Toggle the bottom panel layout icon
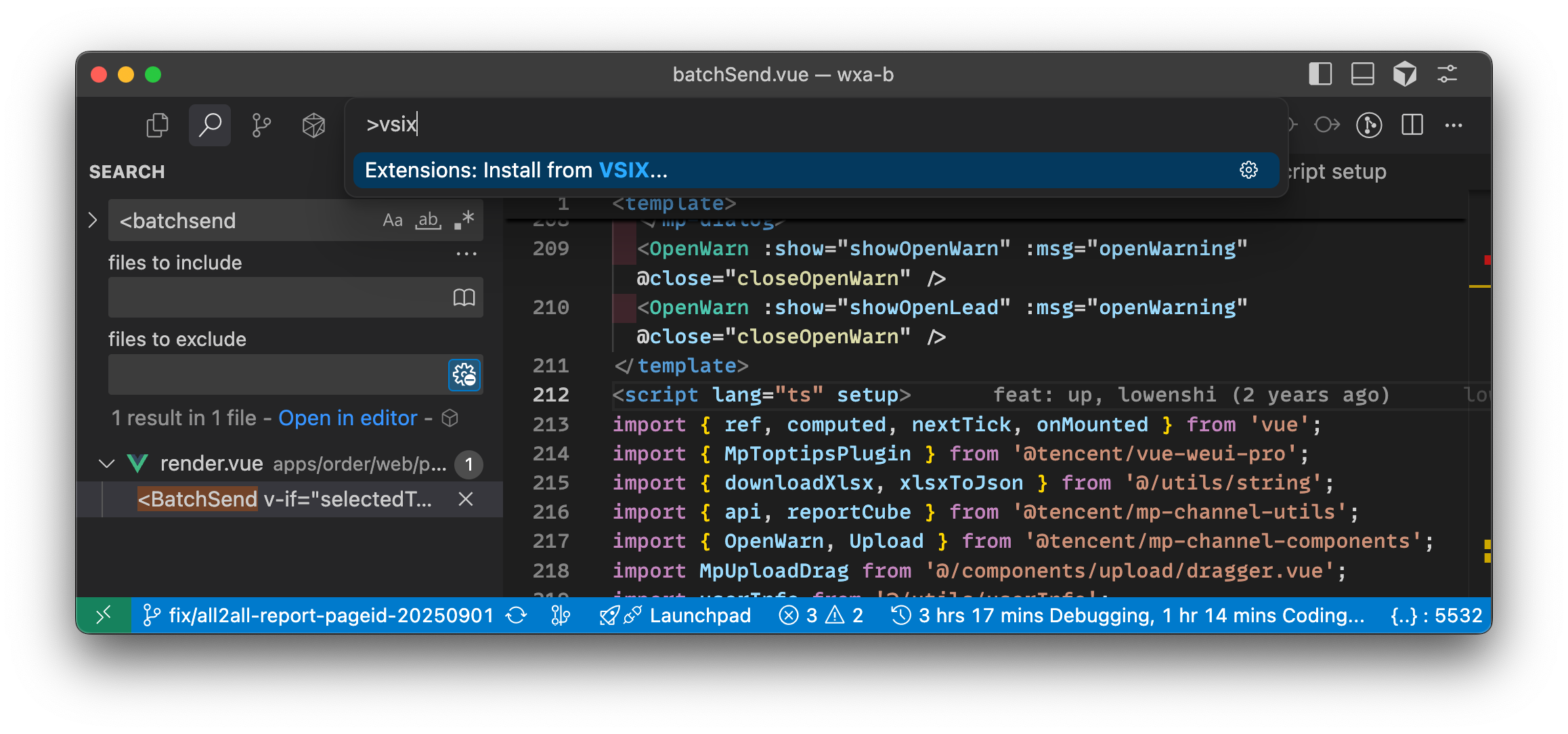Image resolution: width=1568 pixels, height=734 pixels. point(1362,74)
